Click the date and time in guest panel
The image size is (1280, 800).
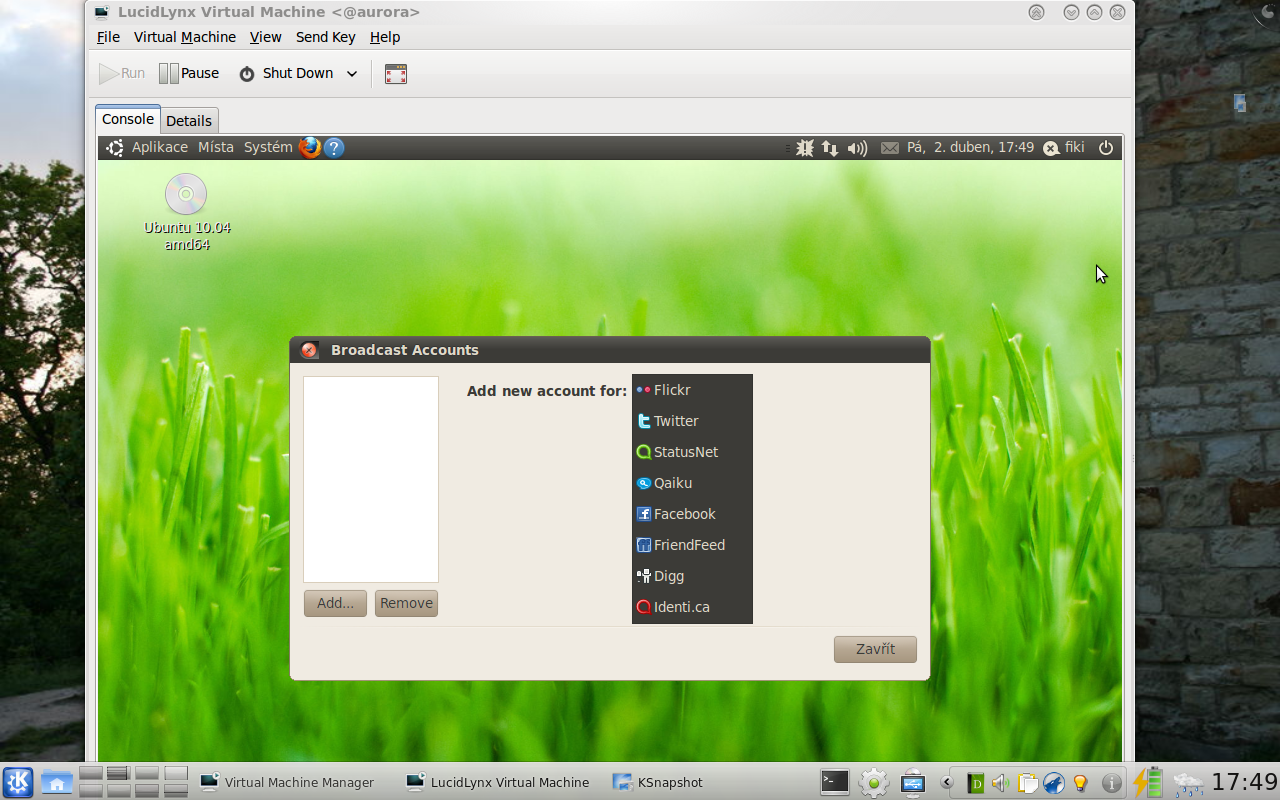click(970, 147)
